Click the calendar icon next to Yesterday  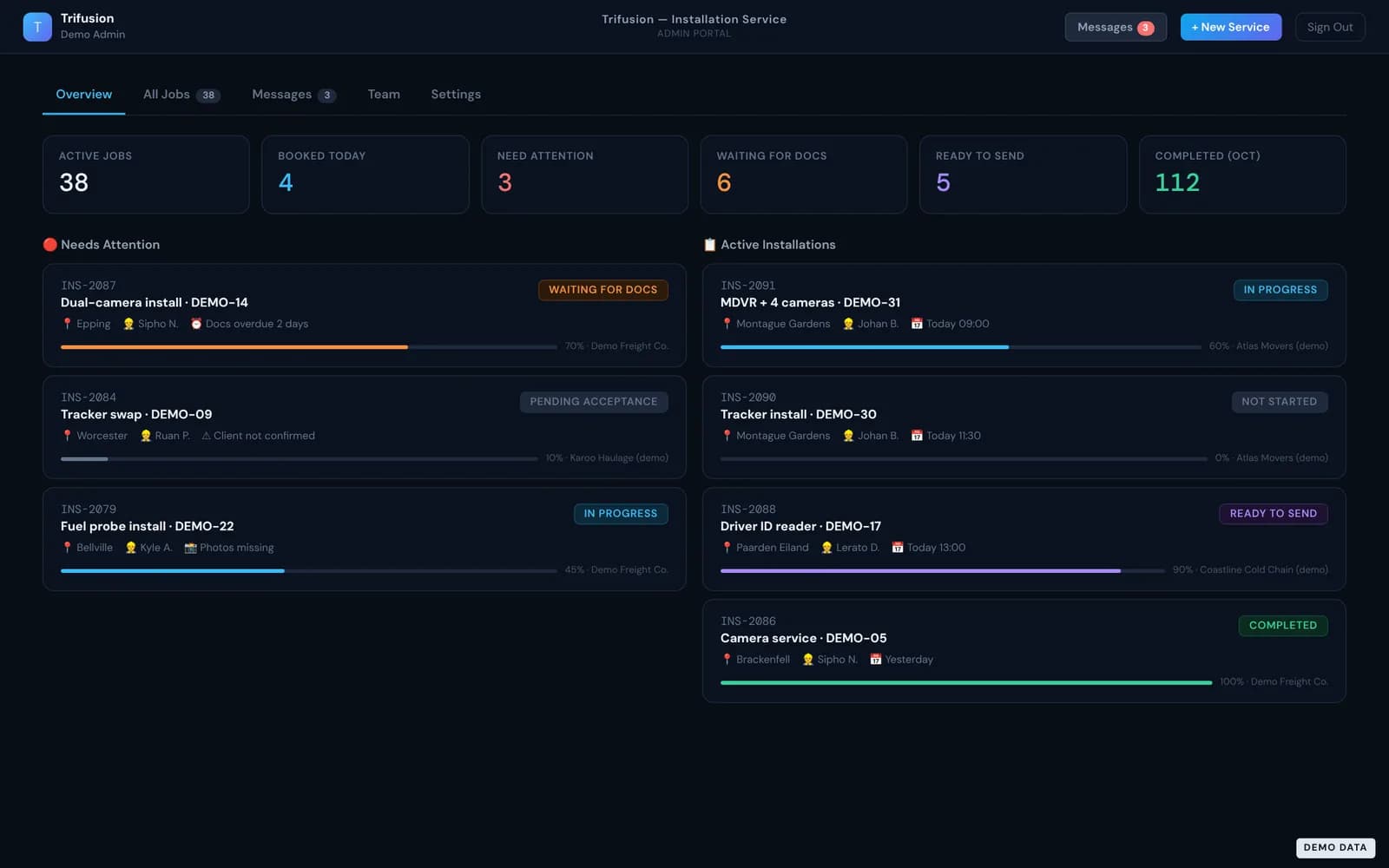coord(876,660)
